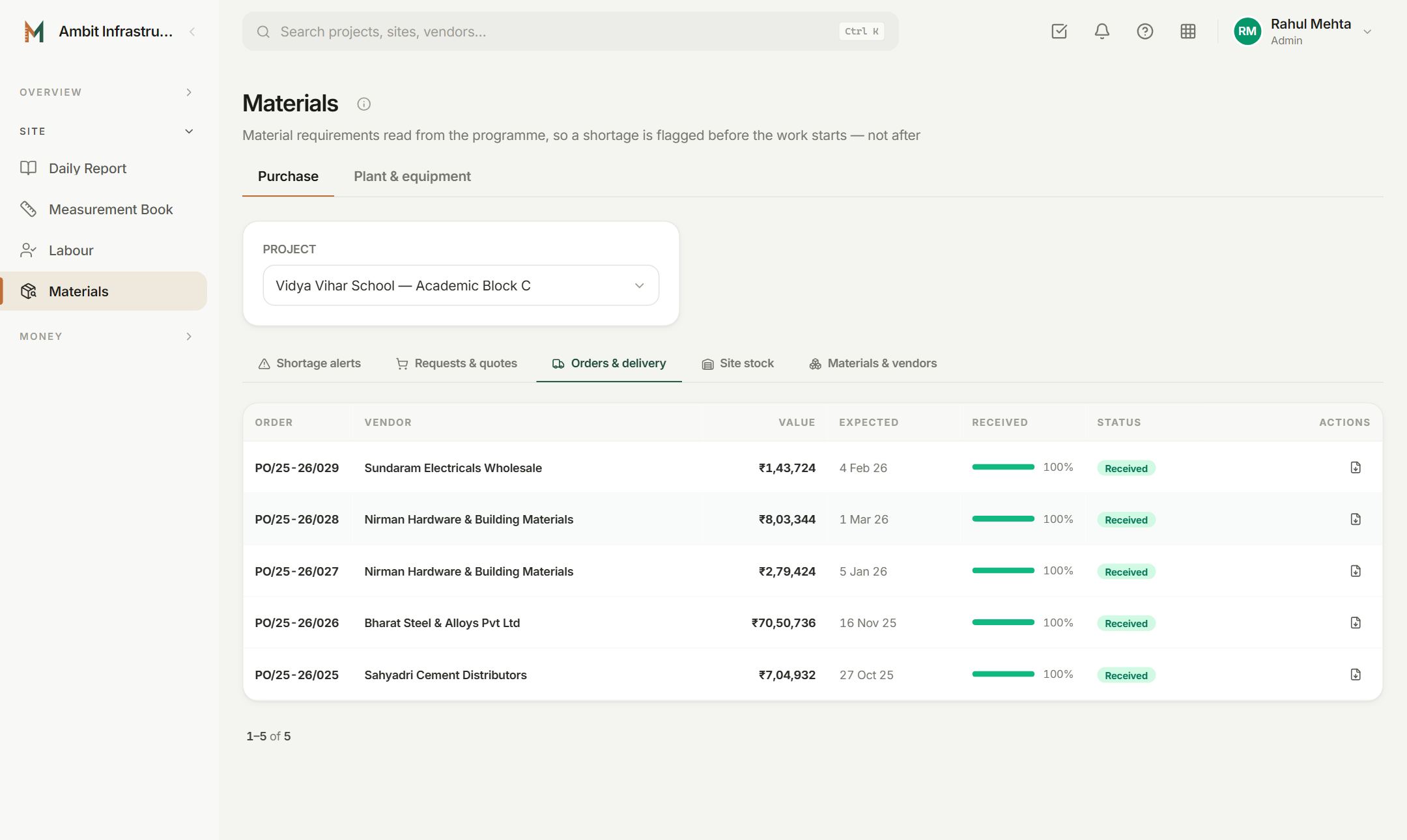Click the Measurement Book ruler icon
The height and width of the screenshot is (840, 1407).
(x=28, y=209)
